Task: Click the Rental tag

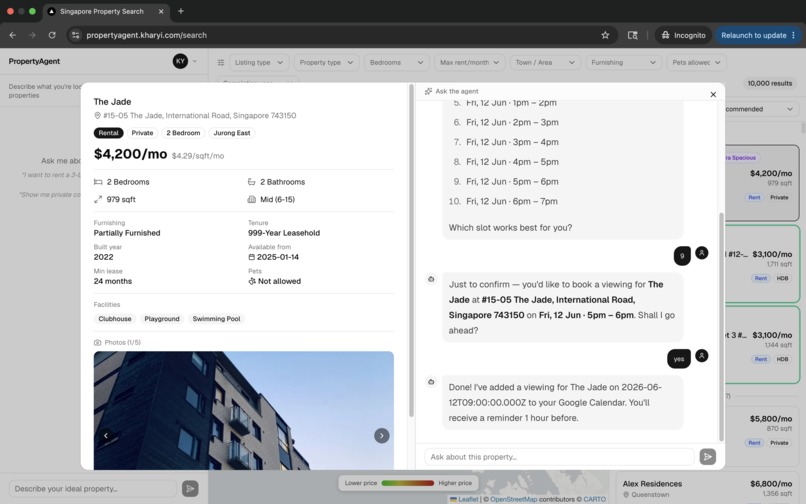Action: pyautogui.click(x=108, y=133)
